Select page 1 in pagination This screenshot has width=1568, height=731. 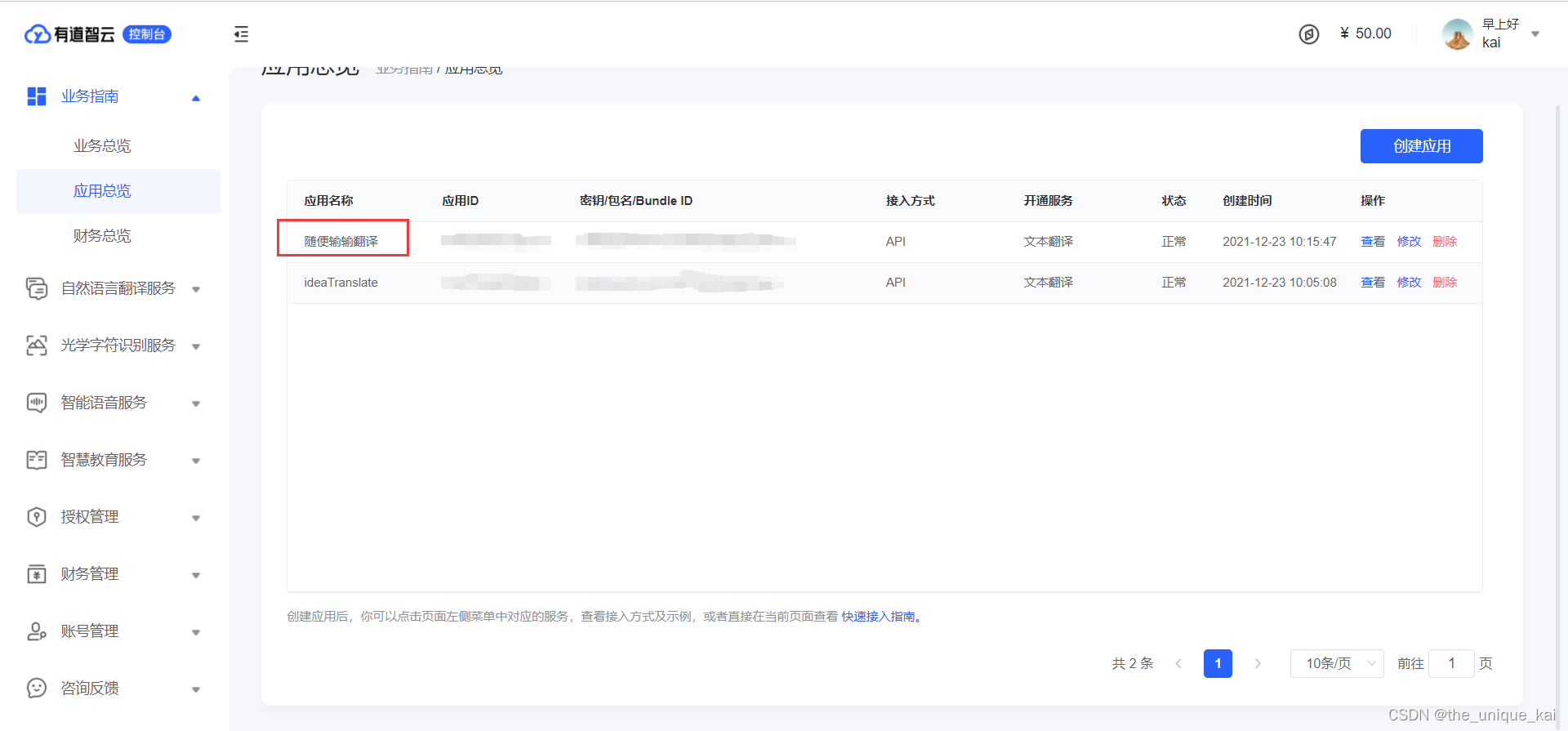(x=1218, y=663)
